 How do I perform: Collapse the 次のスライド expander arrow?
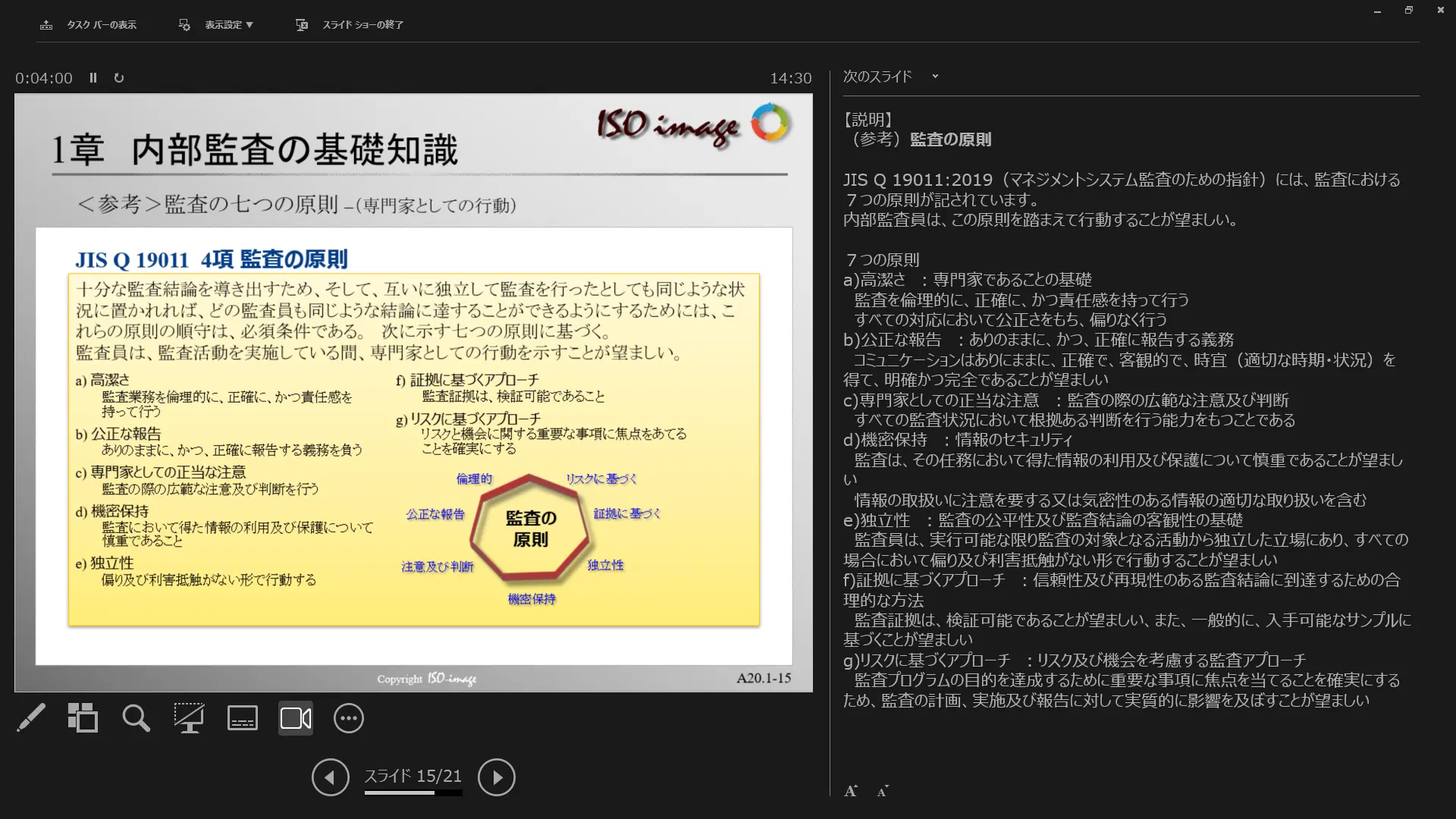point(935,77)
